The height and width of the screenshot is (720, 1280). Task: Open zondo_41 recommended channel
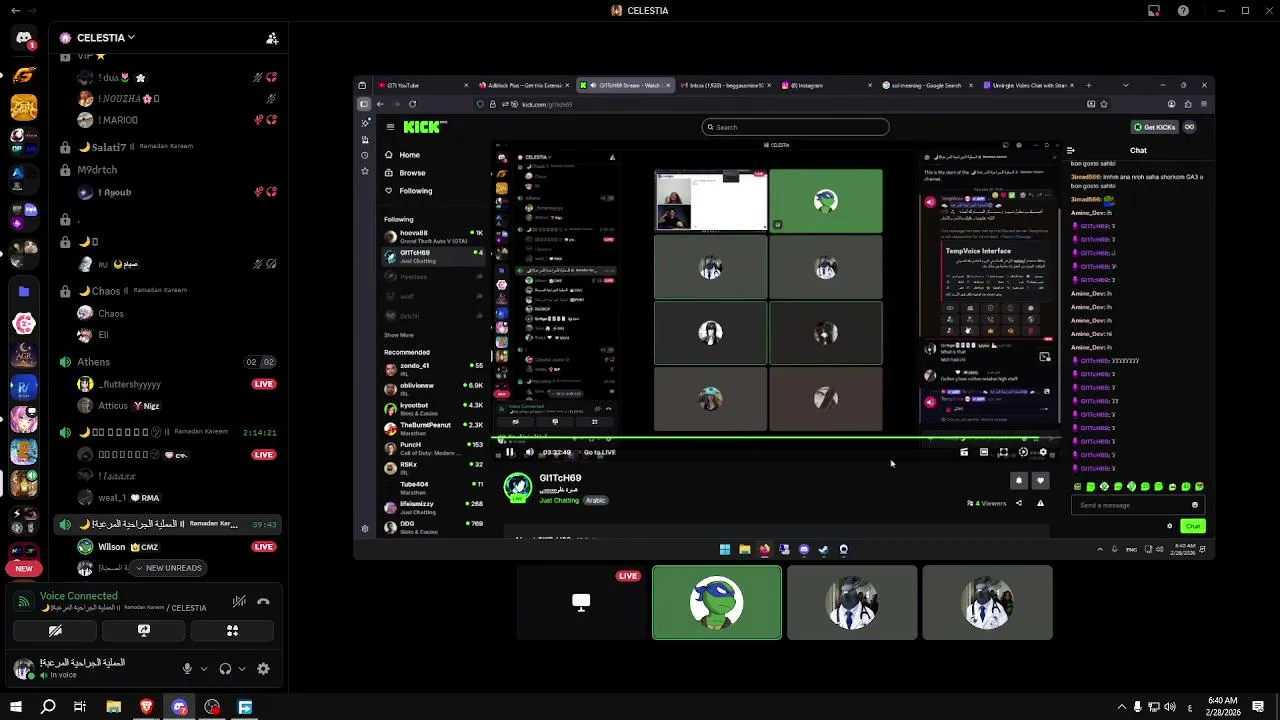click(433, 369)
